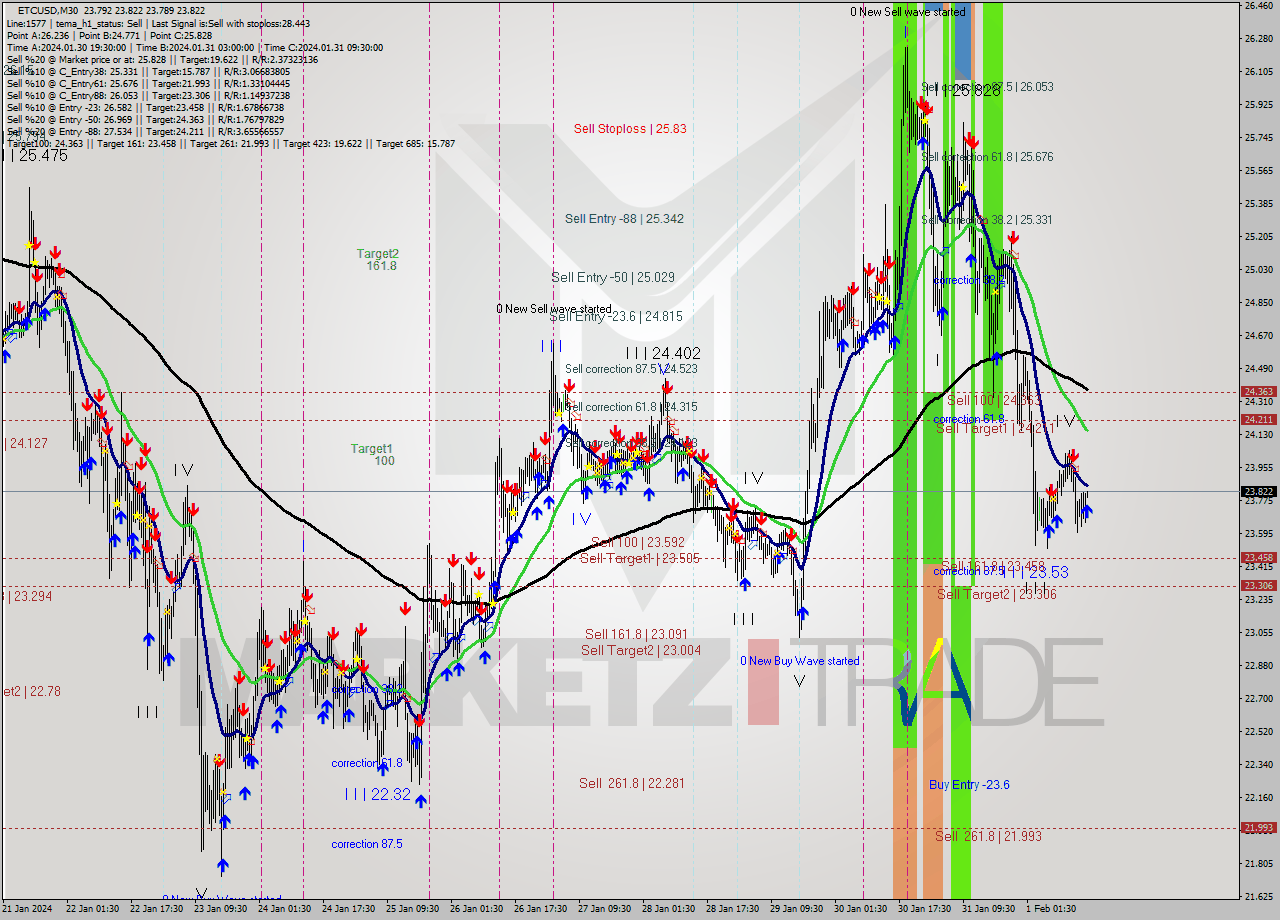This screenshot has height=920, width=1280.
Task: Click the 'Sell 161.8 | 23.091' label
Action: 636,634
